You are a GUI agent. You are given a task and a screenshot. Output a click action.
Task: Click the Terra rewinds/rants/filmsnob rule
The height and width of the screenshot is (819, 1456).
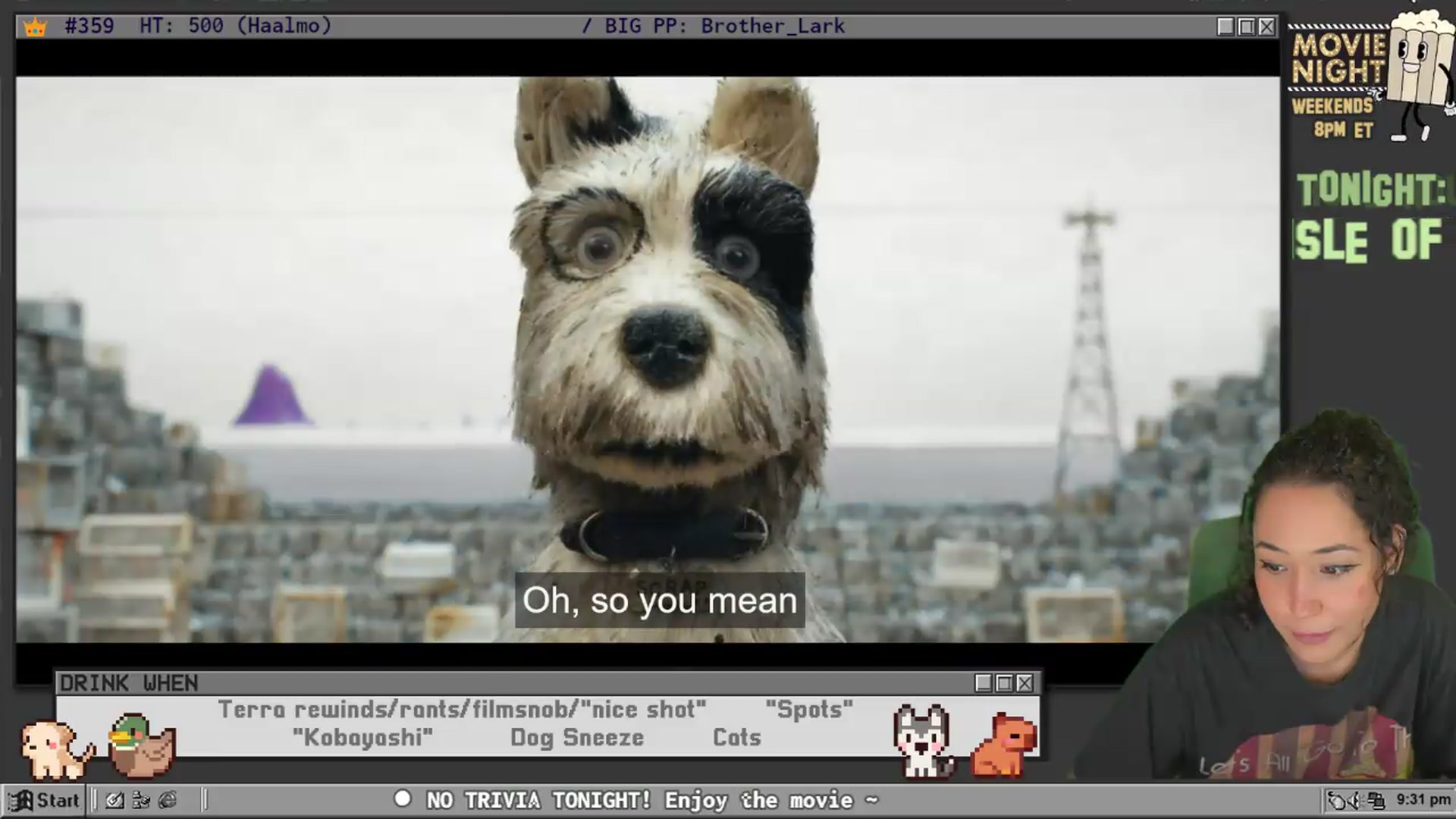pyautogui.click(x=462, y=710)
